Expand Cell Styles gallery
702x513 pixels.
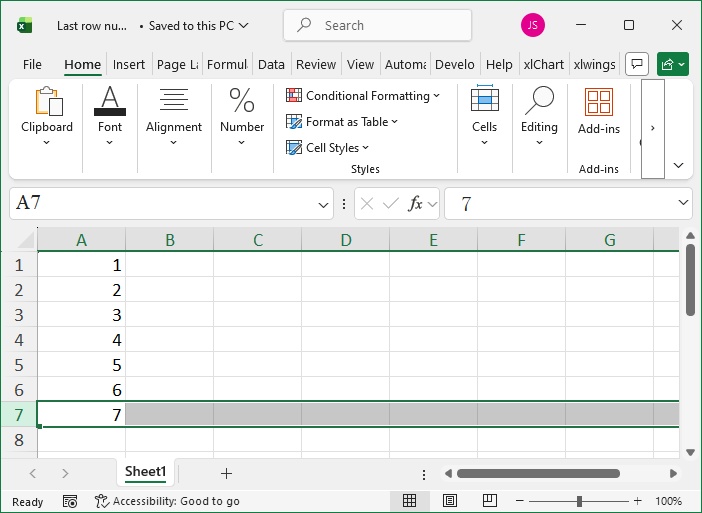point(327,148)
